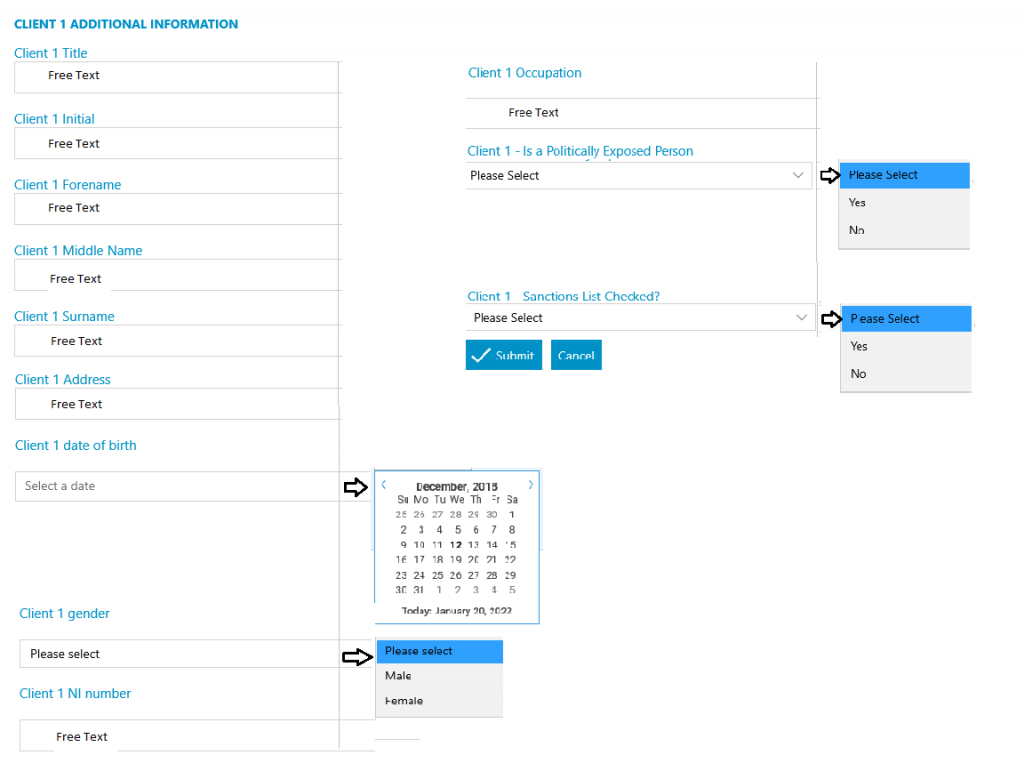Focus the Client 1 Surname text field

pos(176,340)
